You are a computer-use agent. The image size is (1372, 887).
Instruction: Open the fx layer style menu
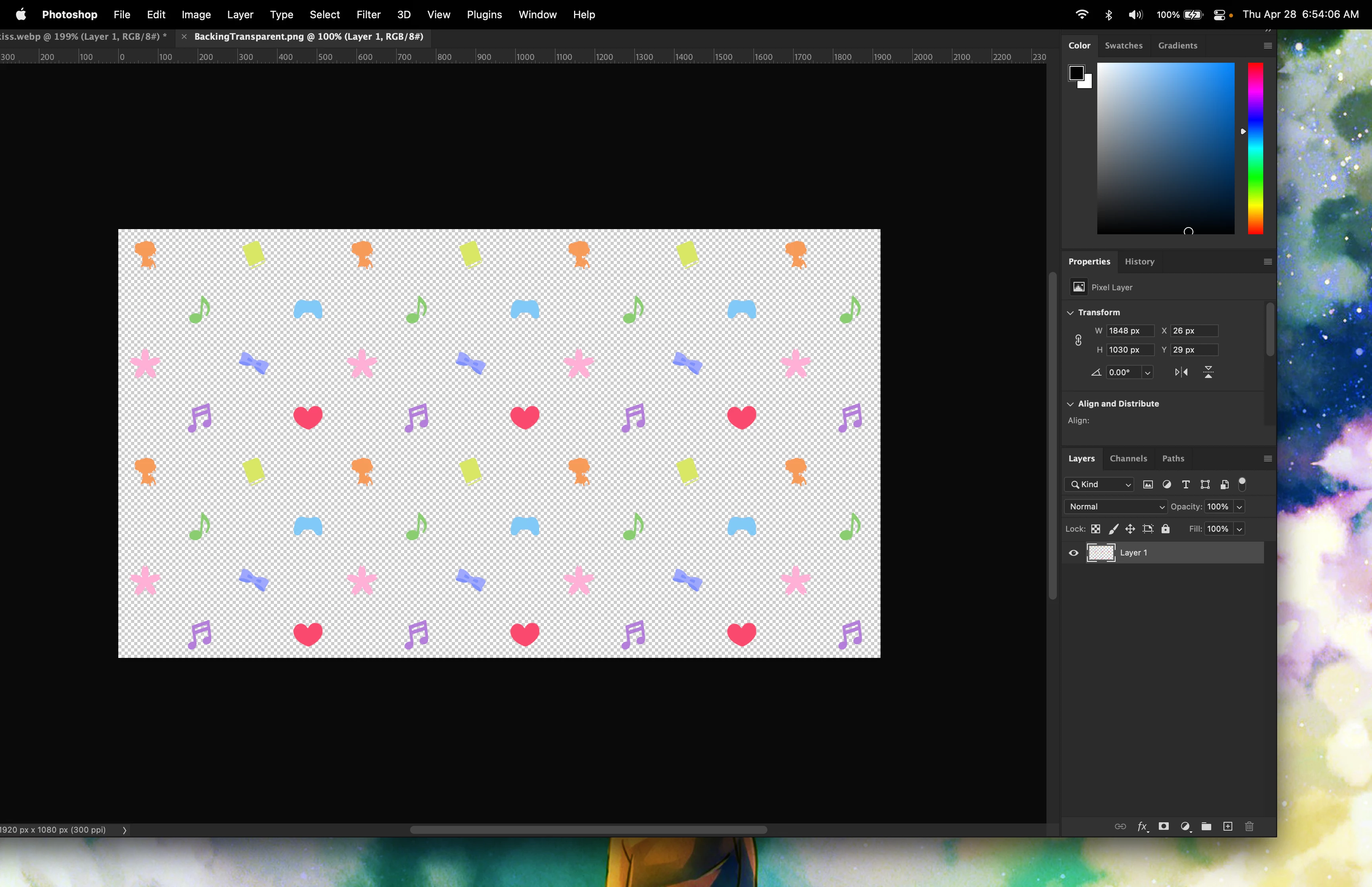click(x=1143, y=827)
